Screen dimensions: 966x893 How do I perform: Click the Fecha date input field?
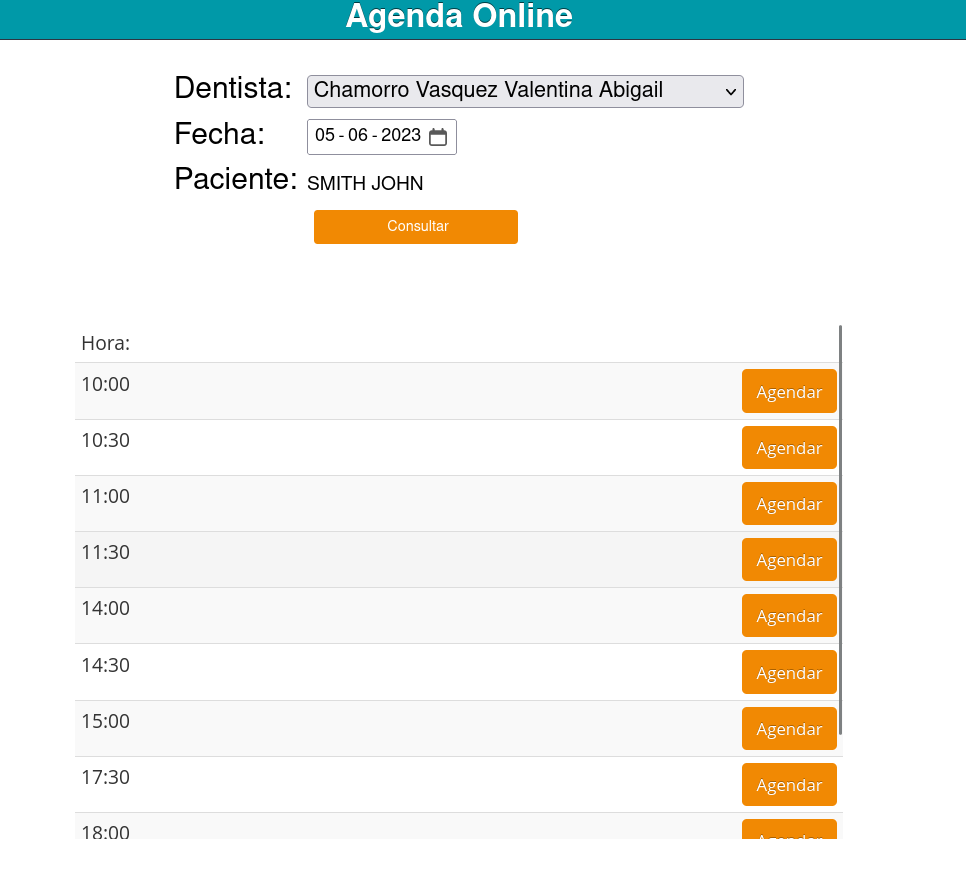coord(381,137)
